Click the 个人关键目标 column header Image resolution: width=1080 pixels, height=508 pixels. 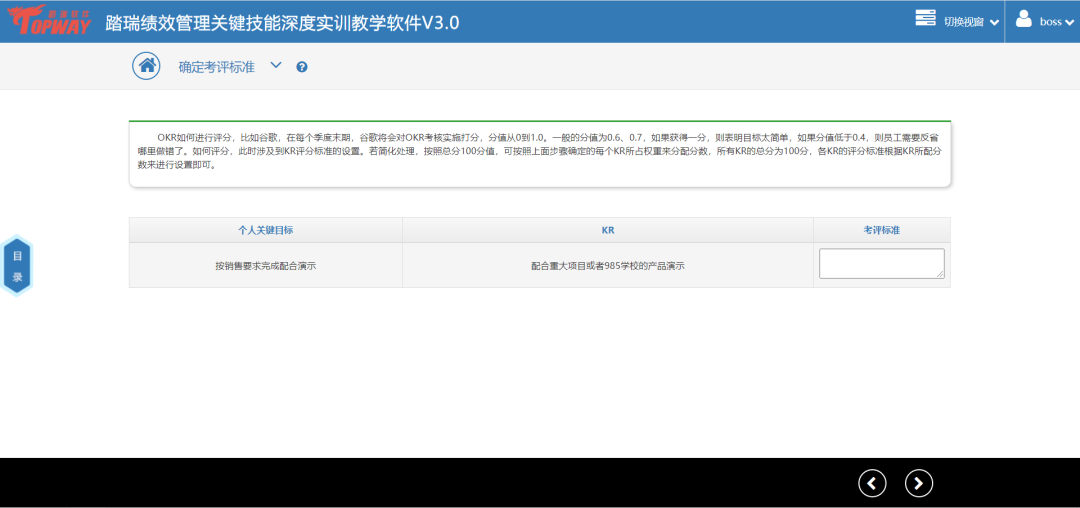click(x=265, y=230)
